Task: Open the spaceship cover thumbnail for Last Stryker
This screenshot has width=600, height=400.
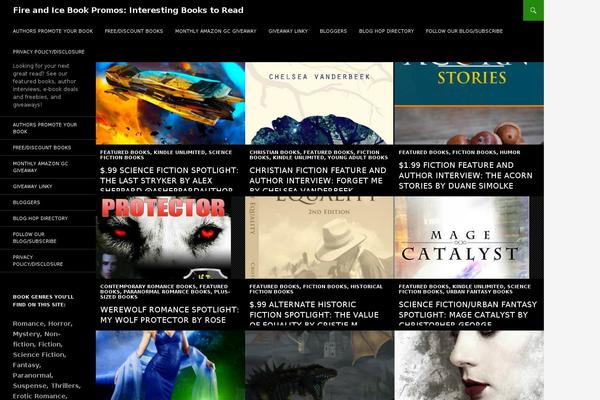Action: point(170,103)
